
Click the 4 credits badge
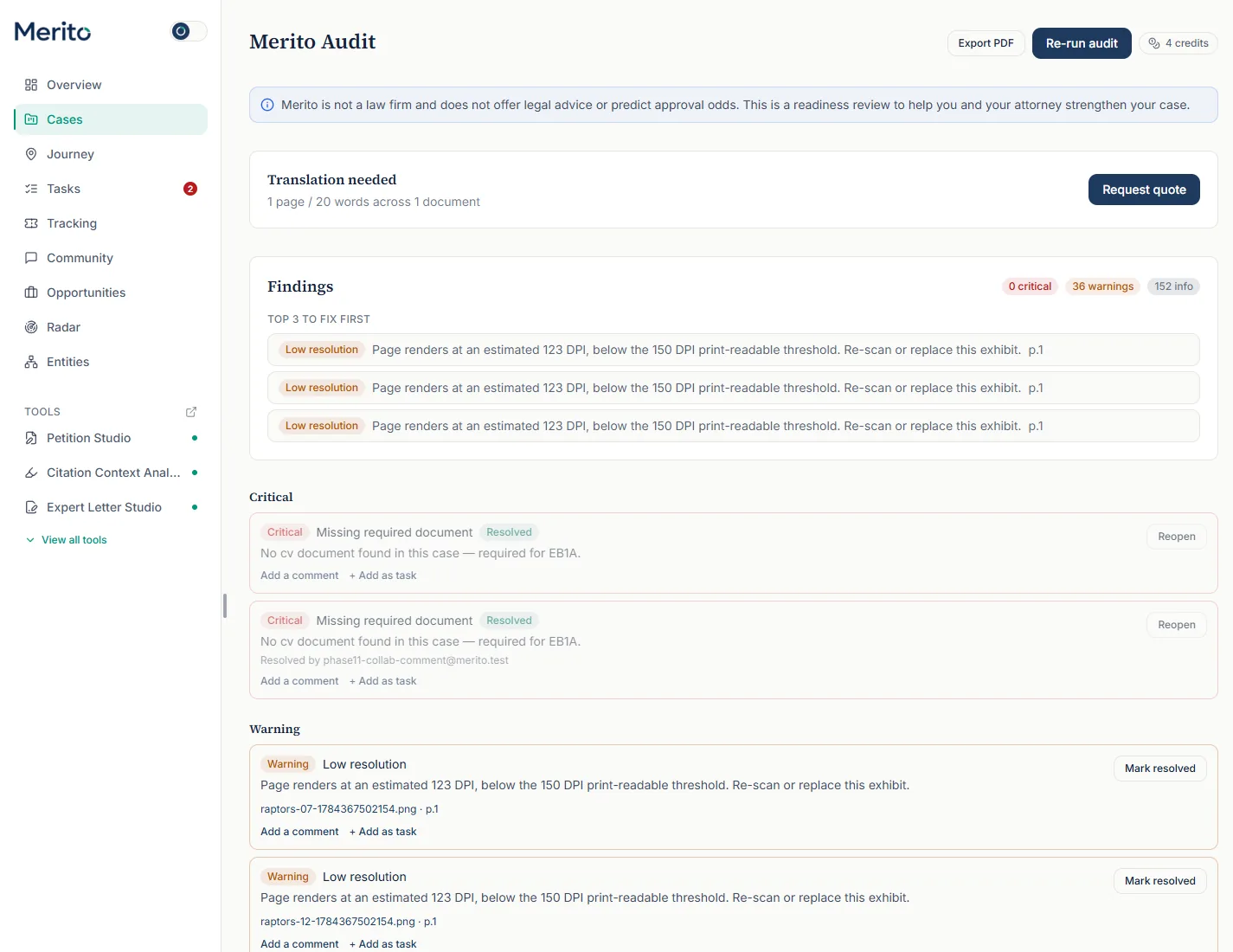coord(1178,43)
